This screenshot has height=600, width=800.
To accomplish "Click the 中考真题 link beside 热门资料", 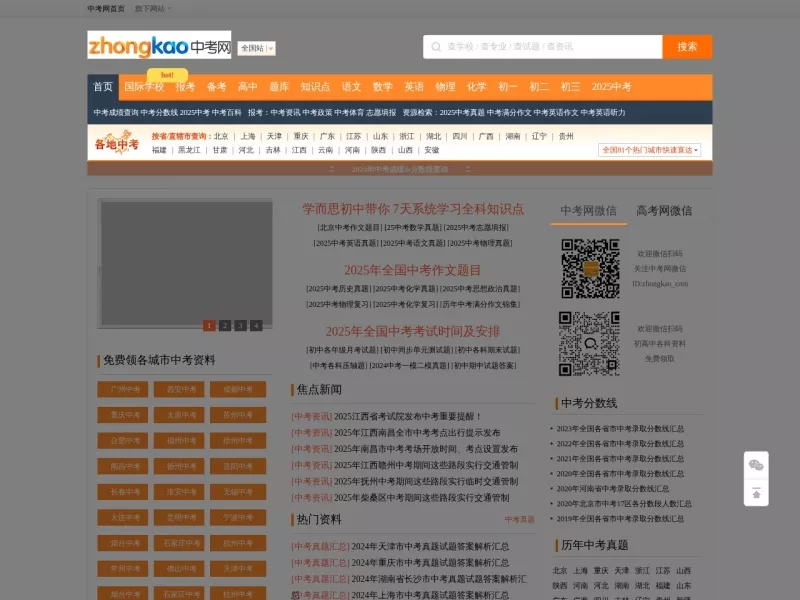I will pyautogui.click(x=519, y=519).
